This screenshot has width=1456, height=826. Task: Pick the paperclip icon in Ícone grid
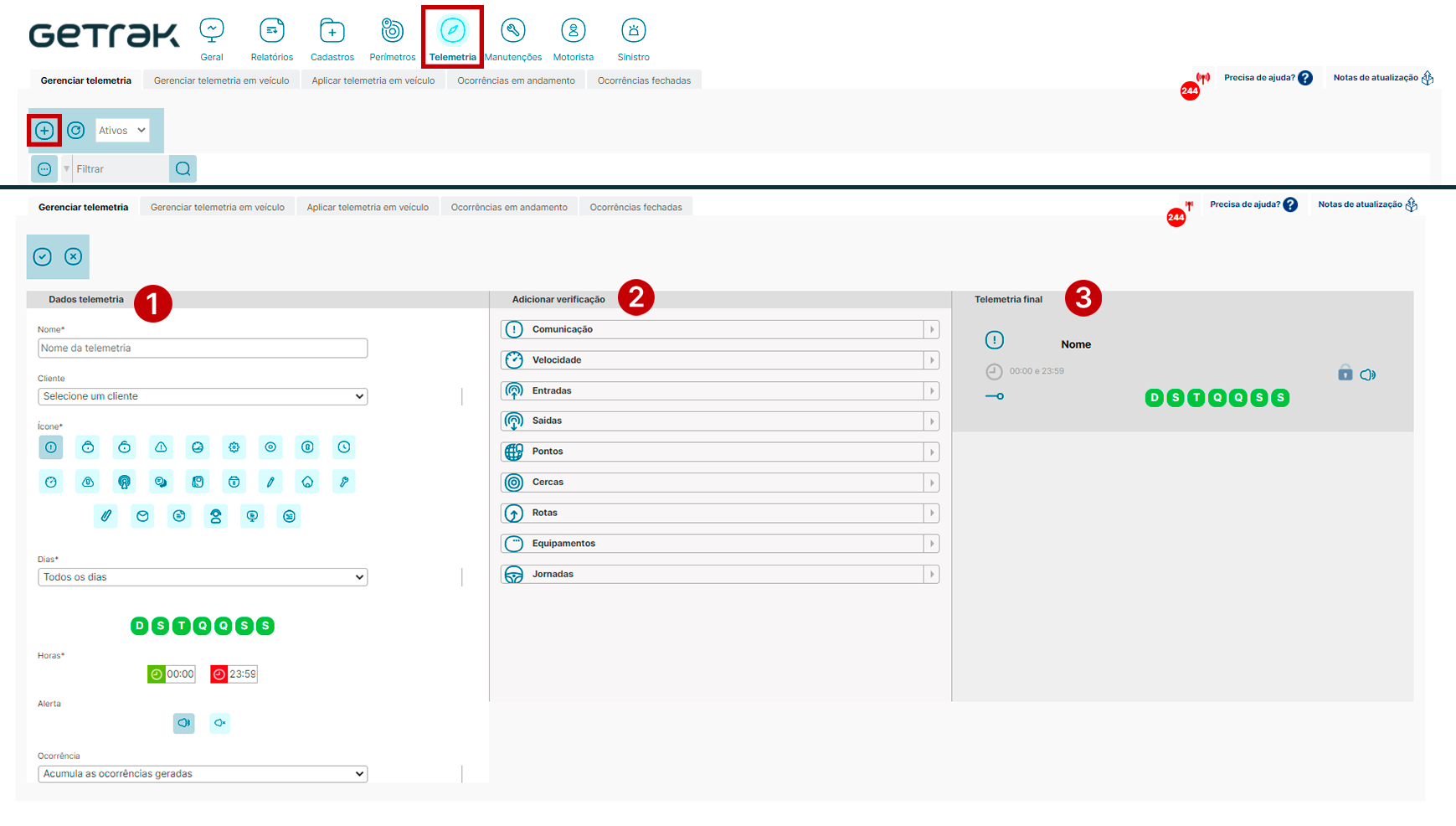pyautogui.click(x=106, y=516)
